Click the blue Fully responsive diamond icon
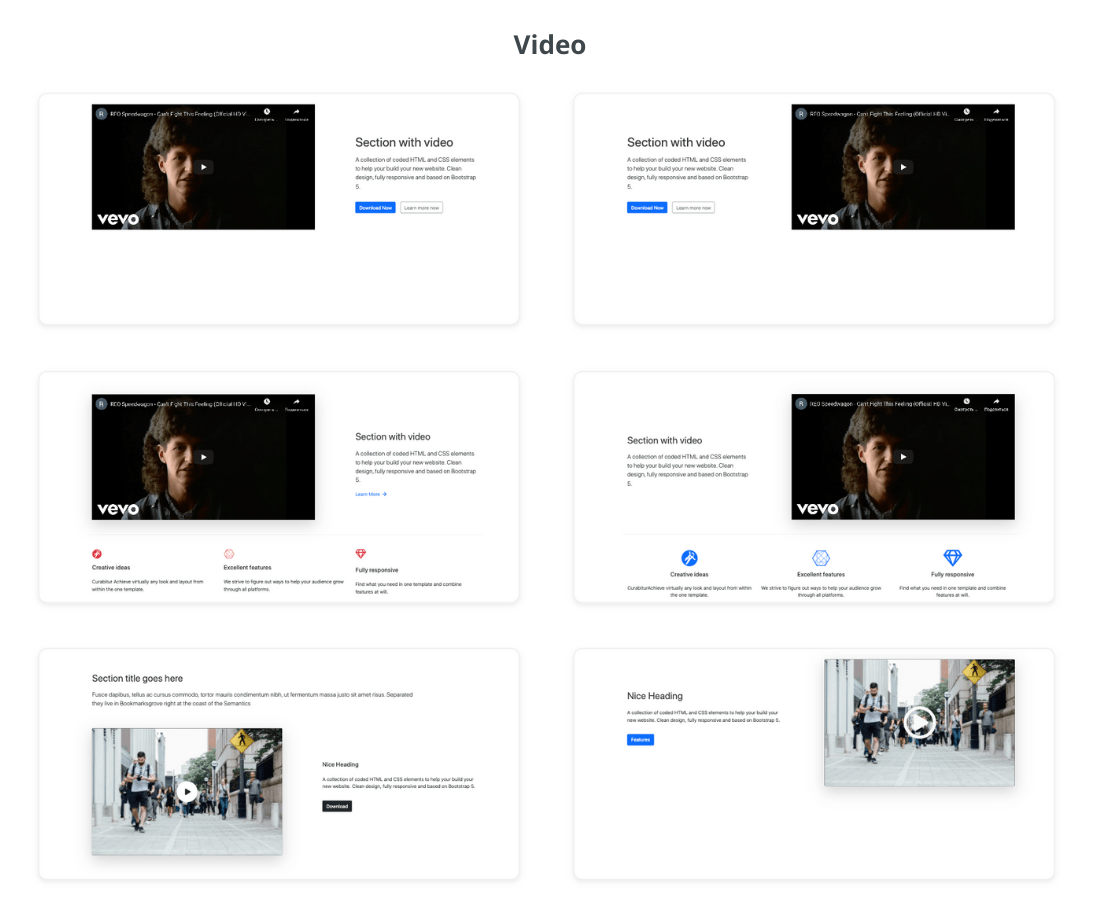Screen dimensions: 1100x900 pyautogui.click(x=952, y=557)
